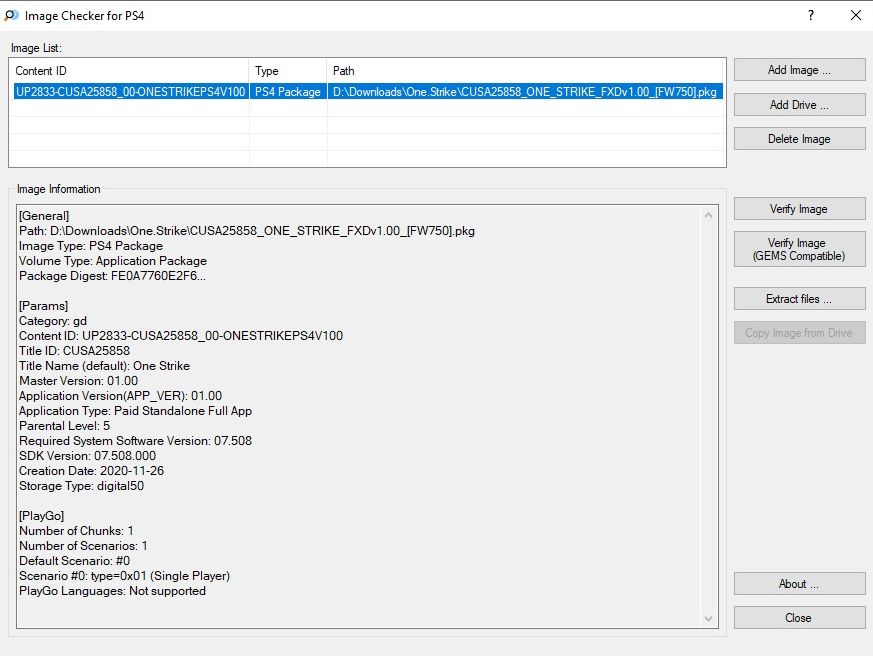
Task: Click the SDK Version: 07.508.000 line
Action: (87, 456)
